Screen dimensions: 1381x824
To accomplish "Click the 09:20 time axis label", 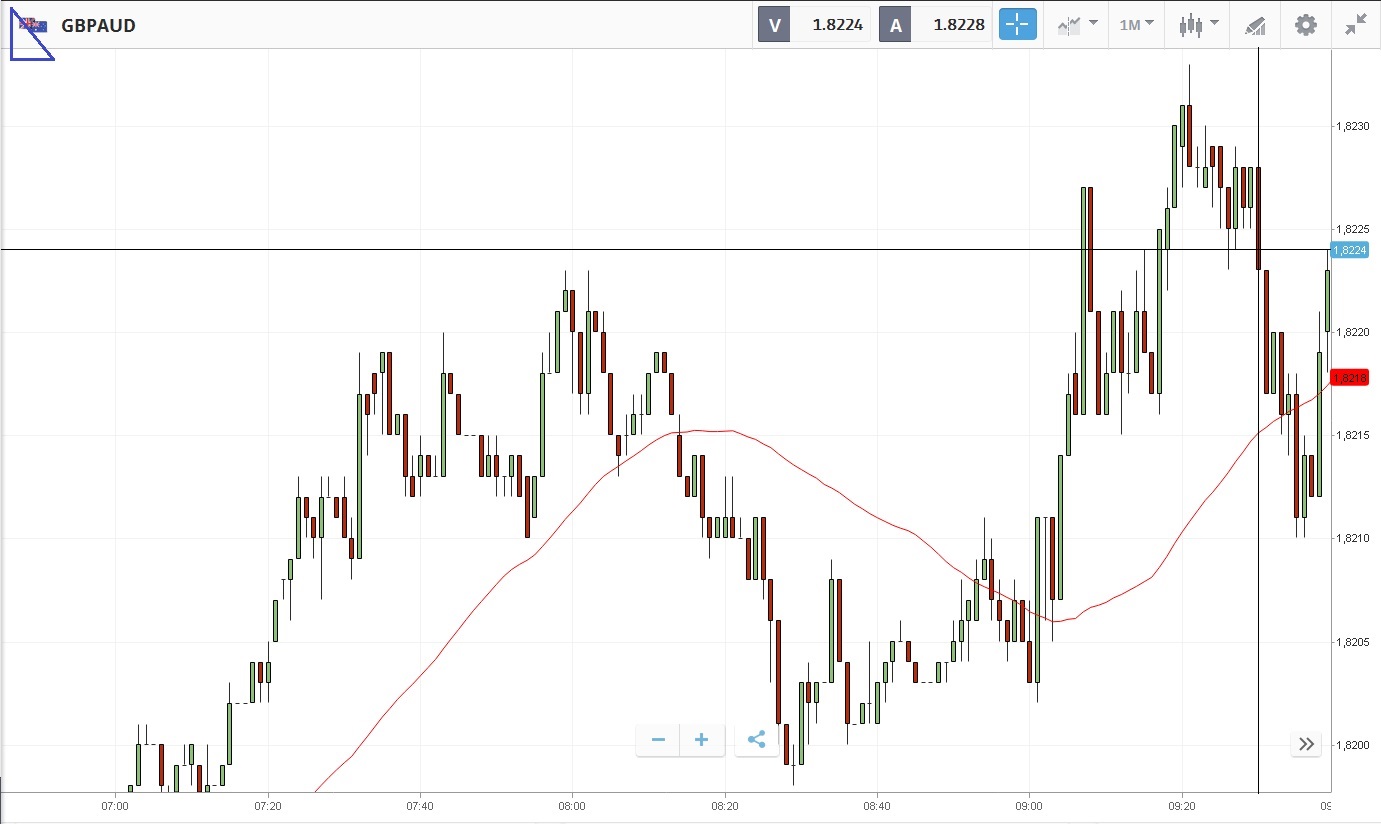I will 1181,805.
